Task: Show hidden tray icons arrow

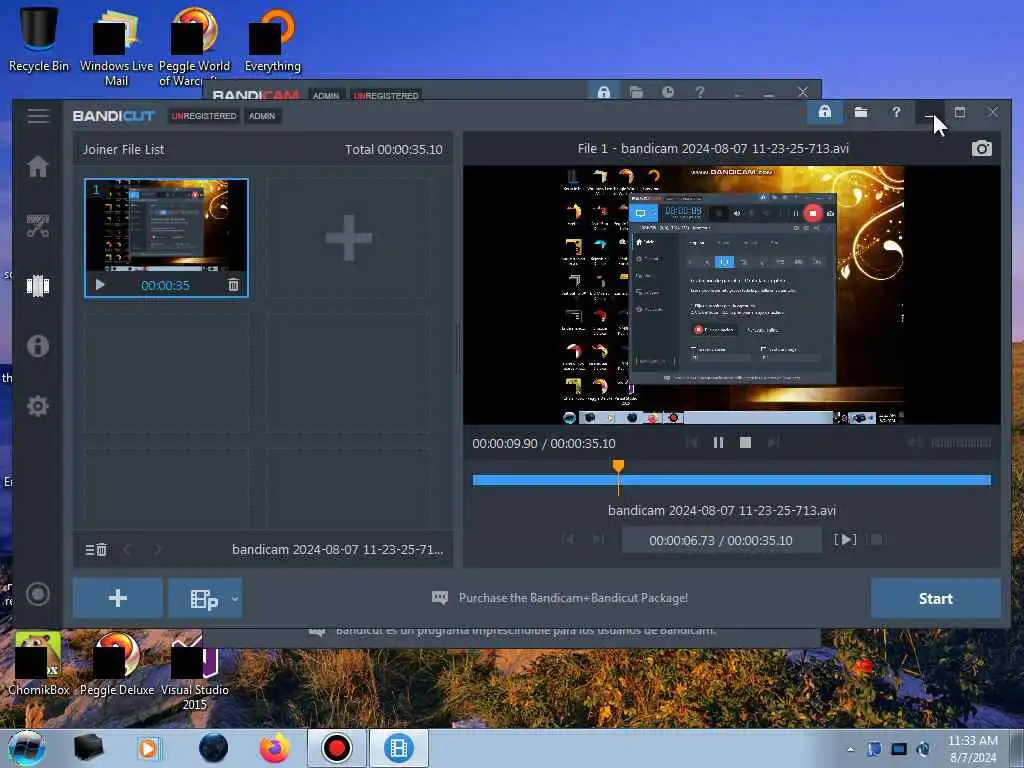Action: pyautogui.click(x=850, y=749)
